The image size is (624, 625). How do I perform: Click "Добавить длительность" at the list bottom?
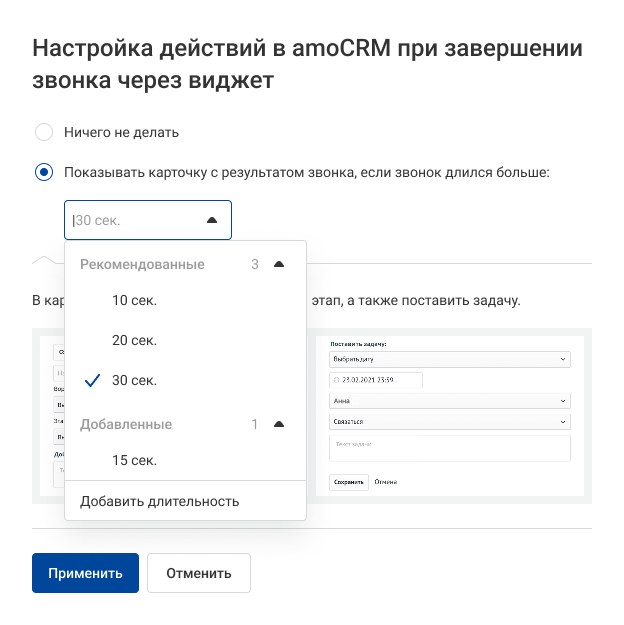(x=160, y=501)
